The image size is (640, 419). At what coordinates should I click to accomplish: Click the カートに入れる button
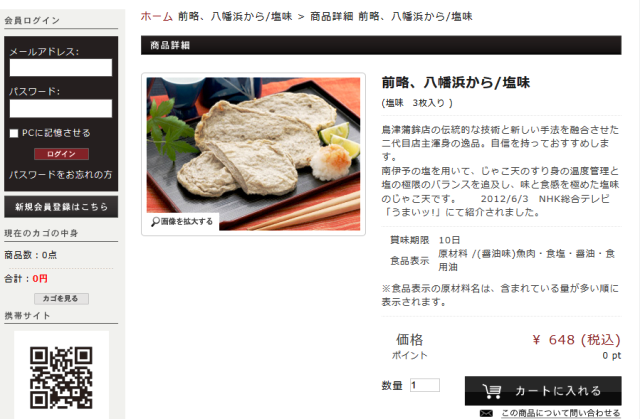(543, 390)
